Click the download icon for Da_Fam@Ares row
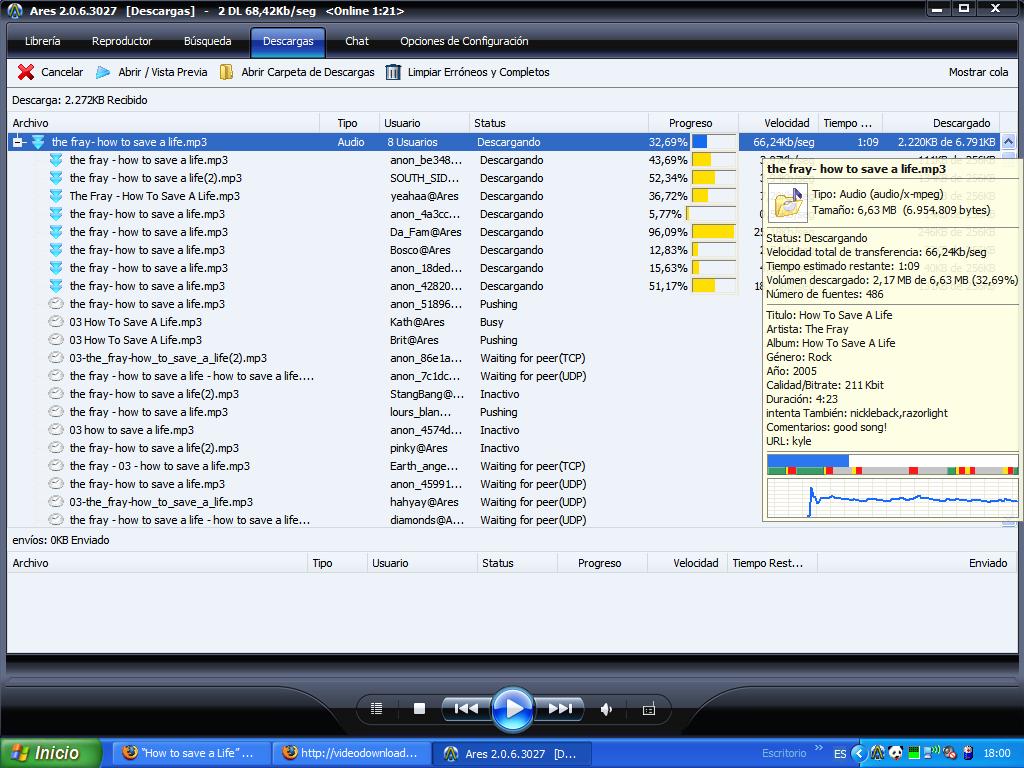 pos(56,232)
